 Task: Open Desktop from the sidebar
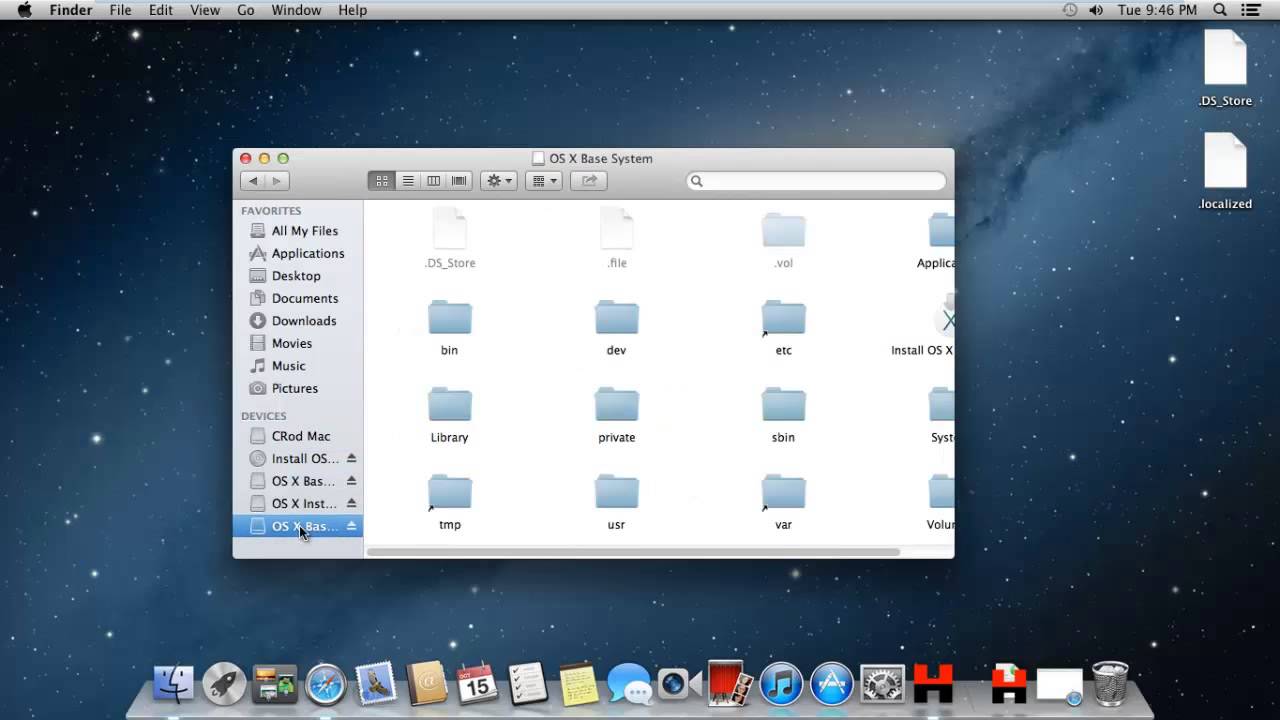click(x=298, y=276)
